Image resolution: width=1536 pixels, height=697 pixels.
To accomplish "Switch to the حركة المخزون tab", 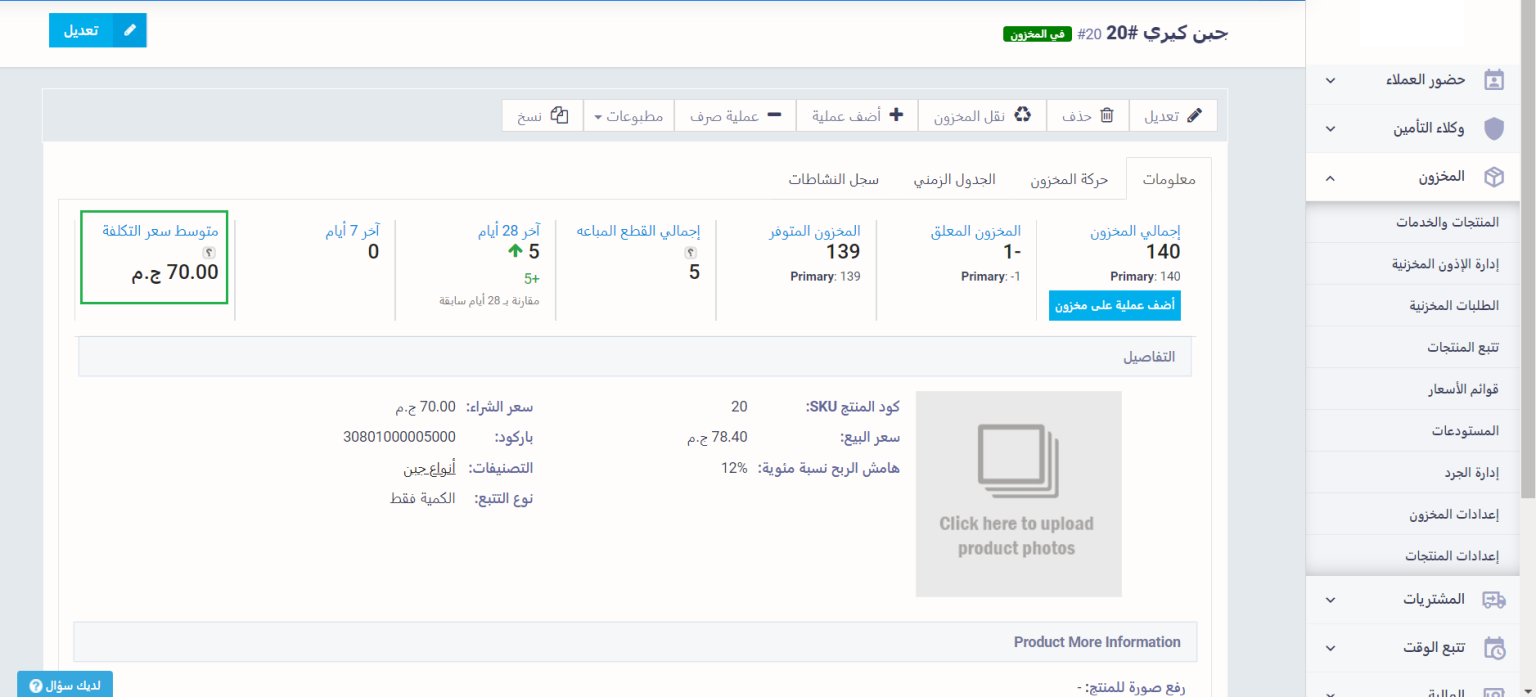I will [x=1069, y=180].
